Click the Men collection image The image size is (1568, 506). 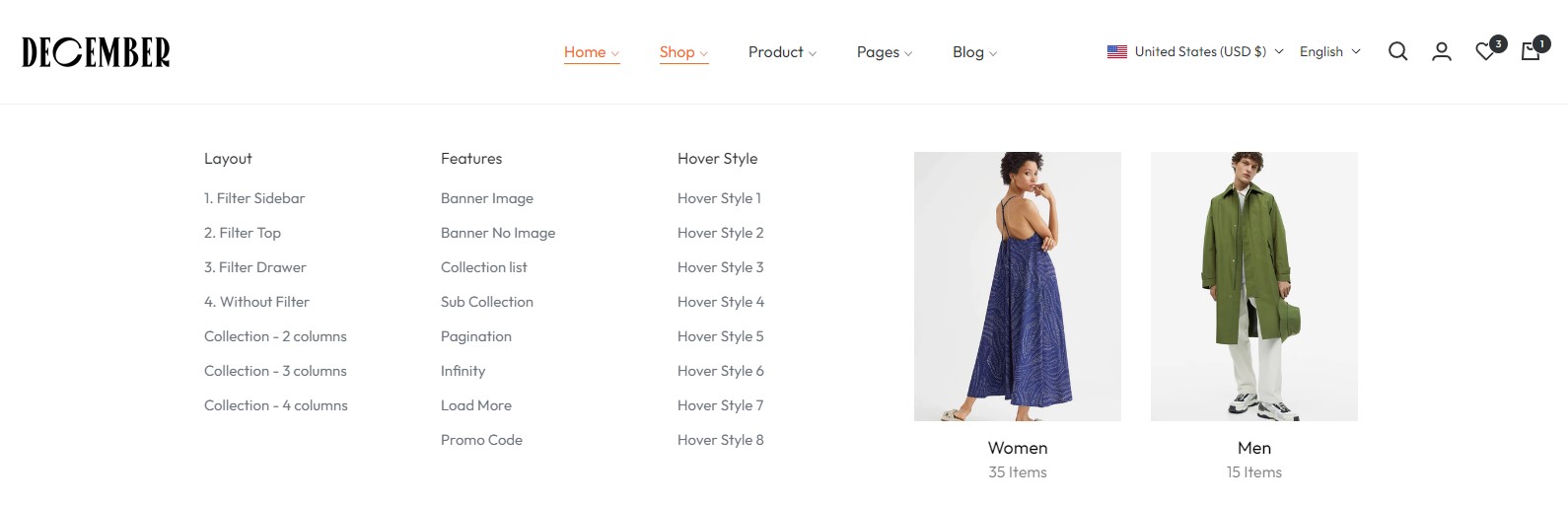pyautogui.click(x=1253, y=286)
